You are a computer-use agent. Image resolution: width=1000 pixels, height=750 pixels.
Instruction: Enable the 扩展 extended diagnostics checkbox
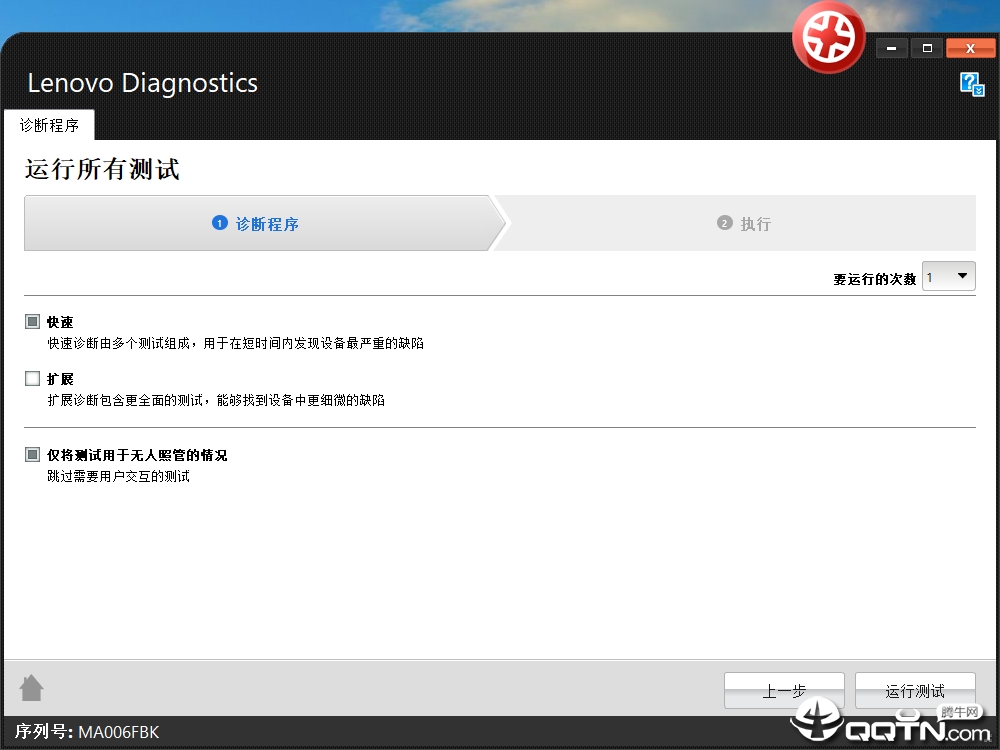[x=33, y=379]
